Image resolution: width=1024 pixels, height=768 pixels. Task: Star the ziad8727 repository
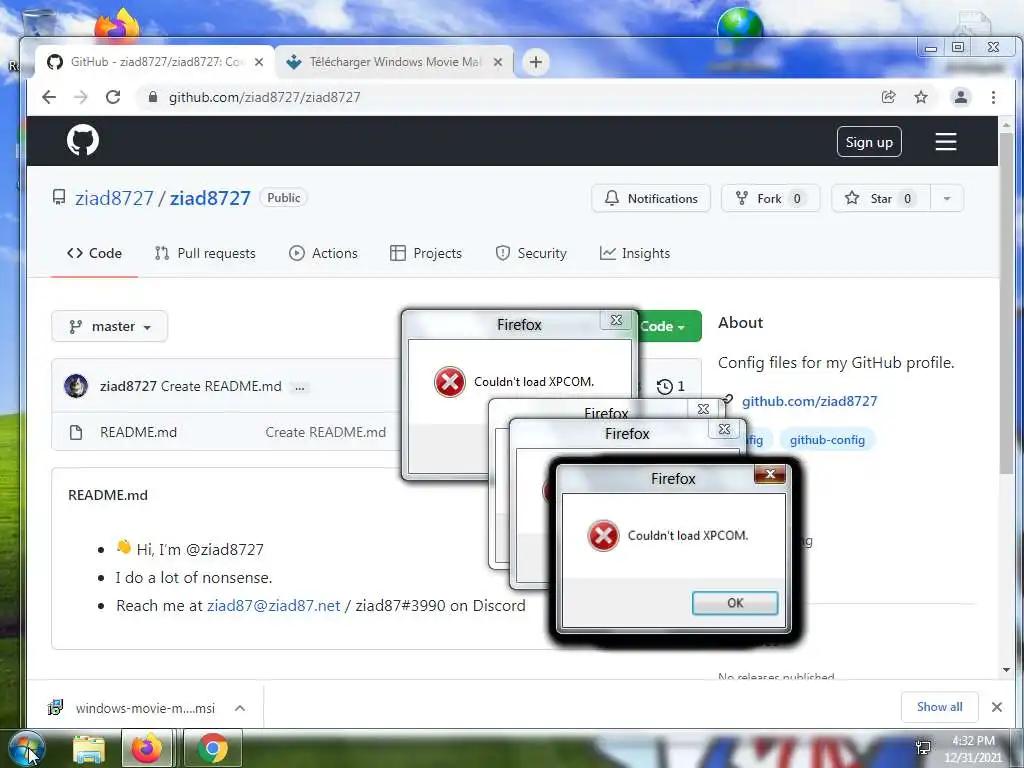(880, 198)
